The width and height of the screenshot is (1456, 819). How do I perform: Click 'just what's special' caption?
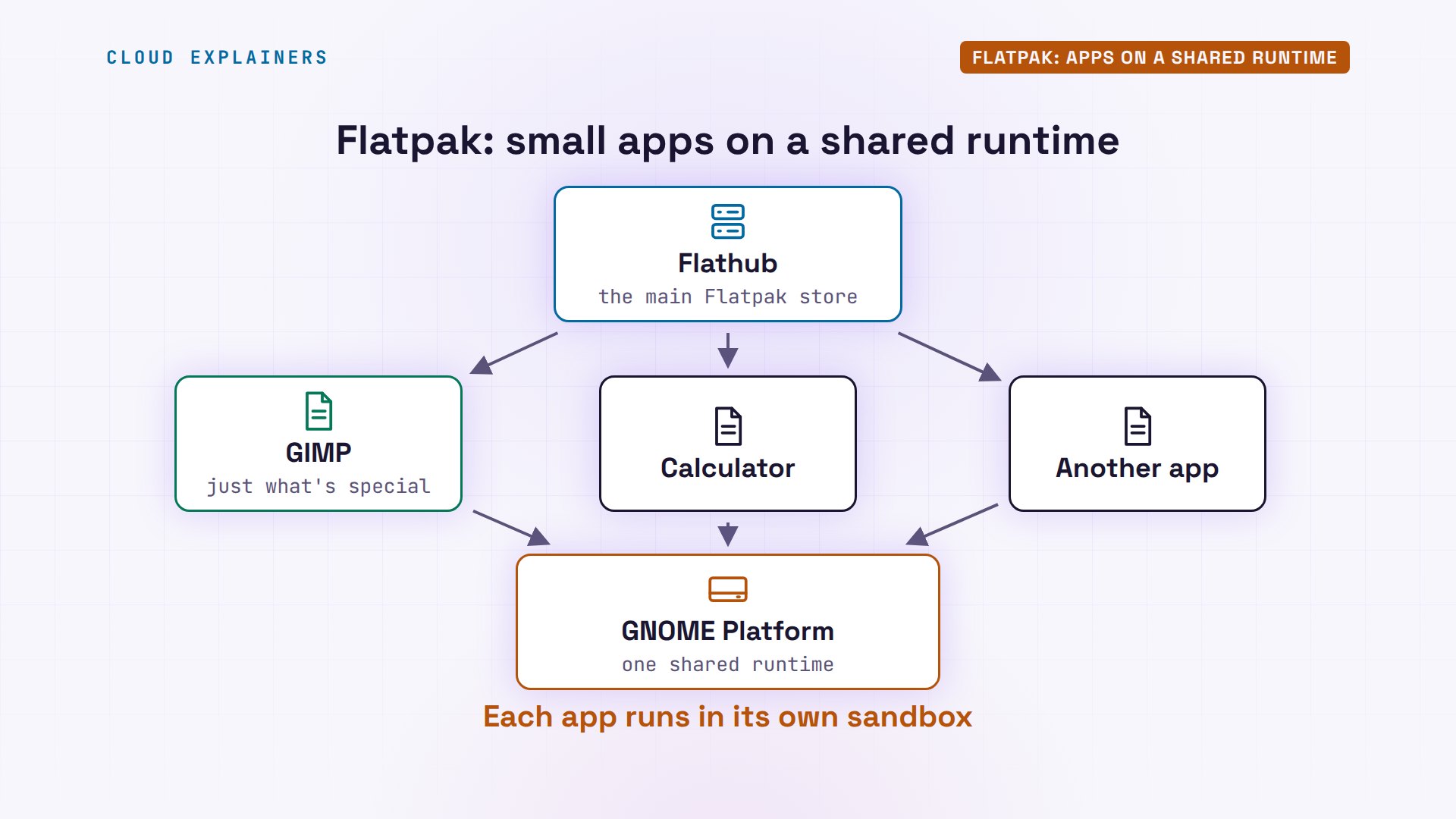318,486
